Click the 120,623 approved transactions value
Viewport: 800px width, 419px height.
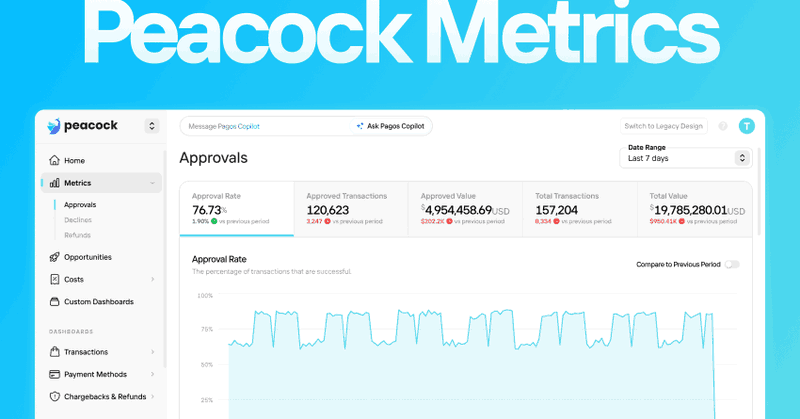(x=328, y=210)
